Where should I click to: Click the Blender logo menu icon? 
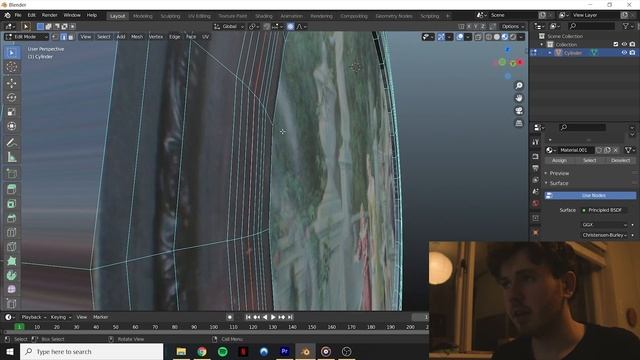[x=7, y=15]
